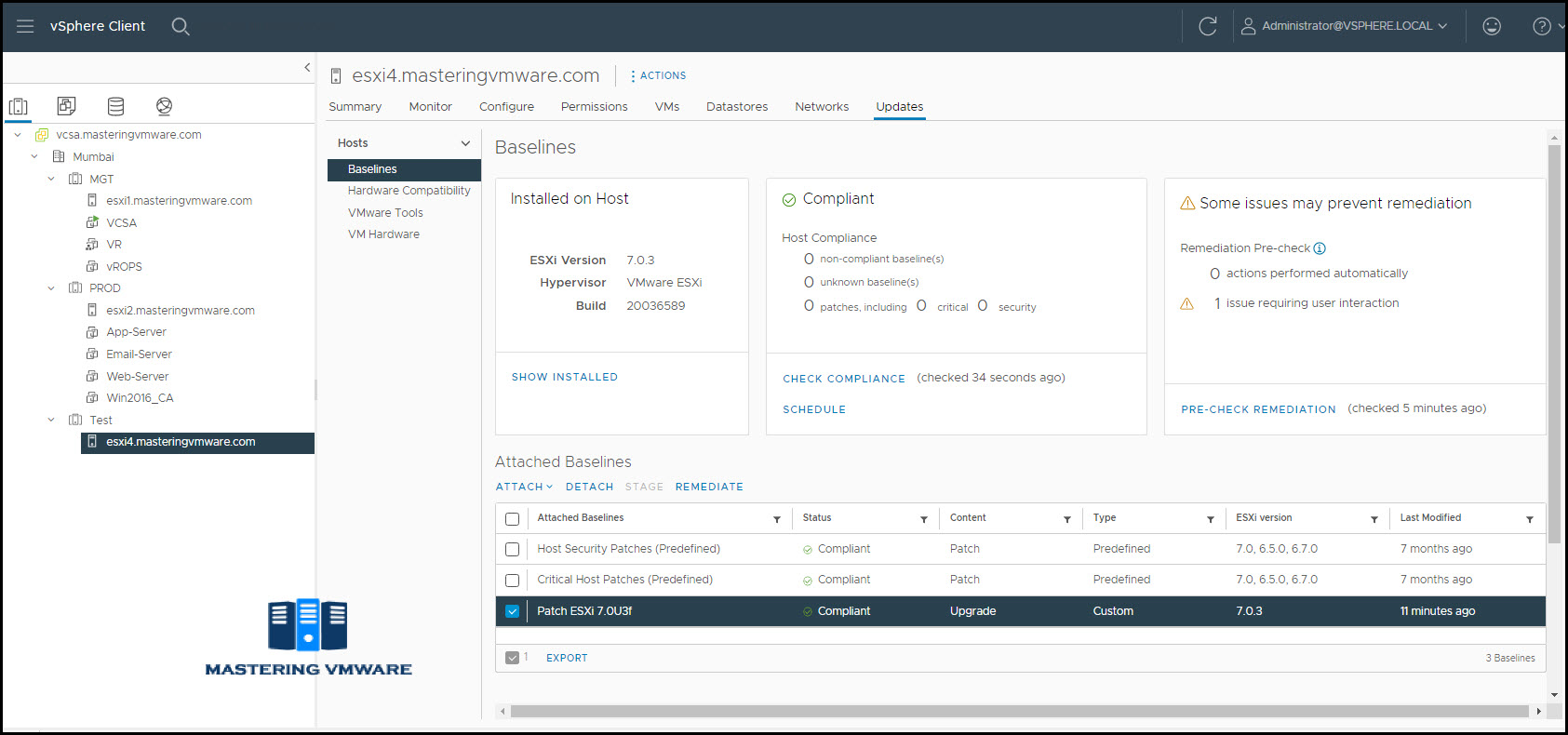The image size is (1568, 735).
Task: Collapse the navigation sidebar arrow
Action: coord(307,67)
